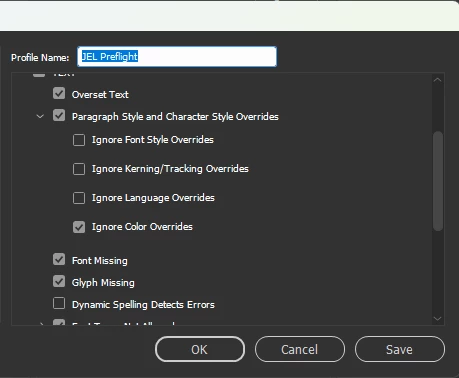Enable Ignore Font Style Overrides
The height and width of the screenshot is (378, 459).
pyautogui.click(x=79, y=140)
